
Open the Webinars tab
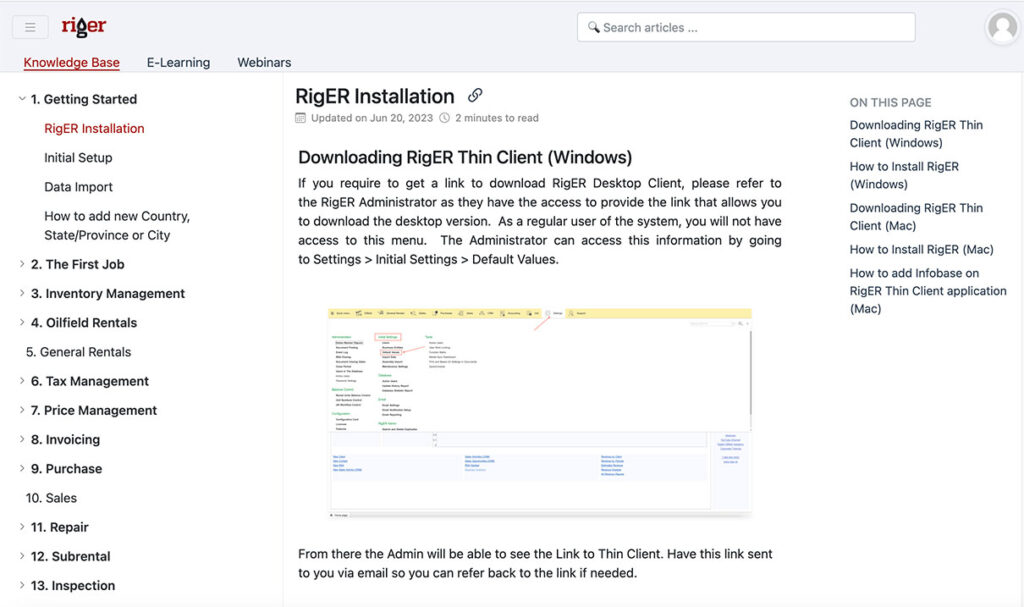[x=264, y=62]
